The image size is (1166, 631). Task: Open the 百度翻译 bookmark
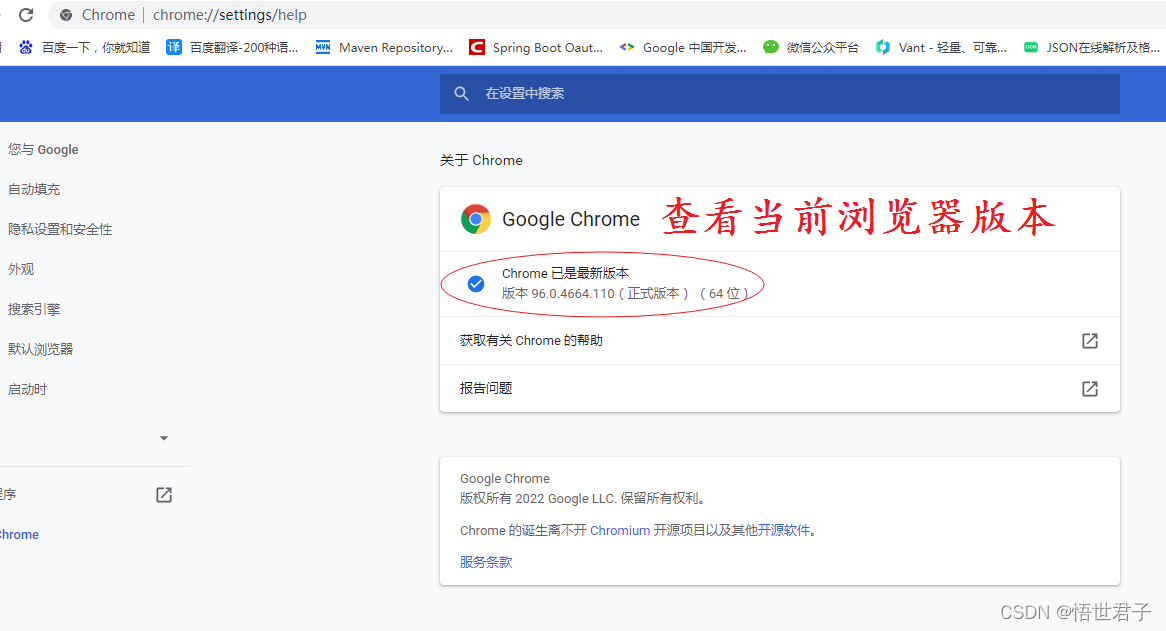[x=232, y=48]
